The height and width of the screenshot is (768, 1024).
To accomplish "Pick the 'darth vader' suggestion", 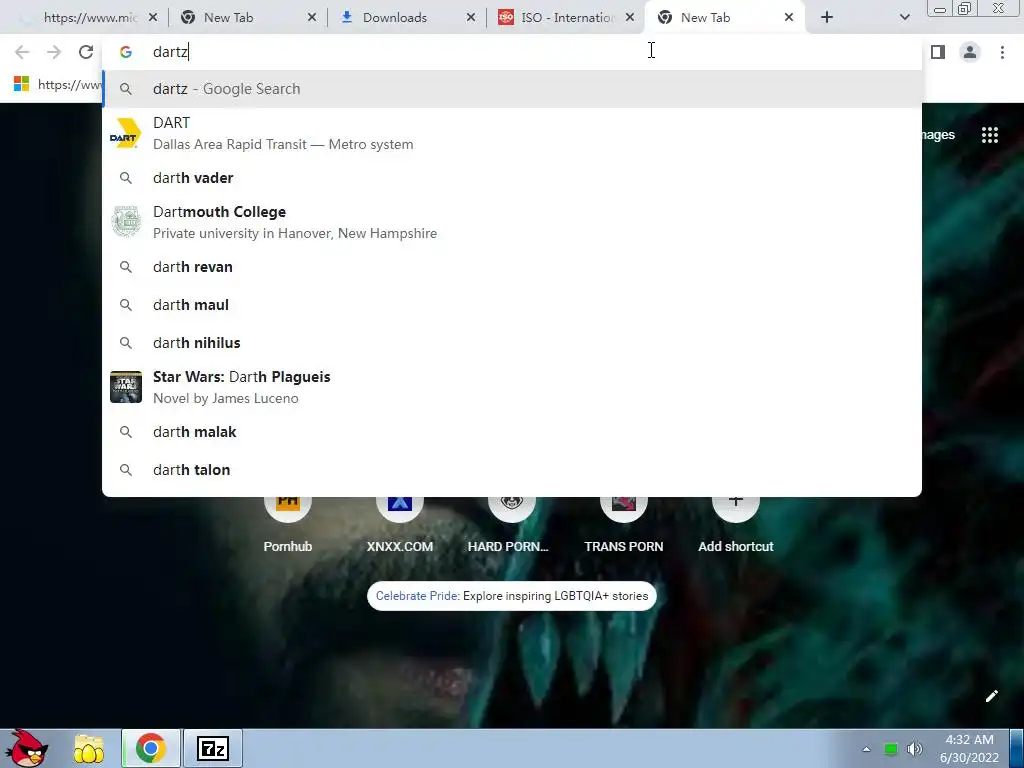I will (512, 178).
